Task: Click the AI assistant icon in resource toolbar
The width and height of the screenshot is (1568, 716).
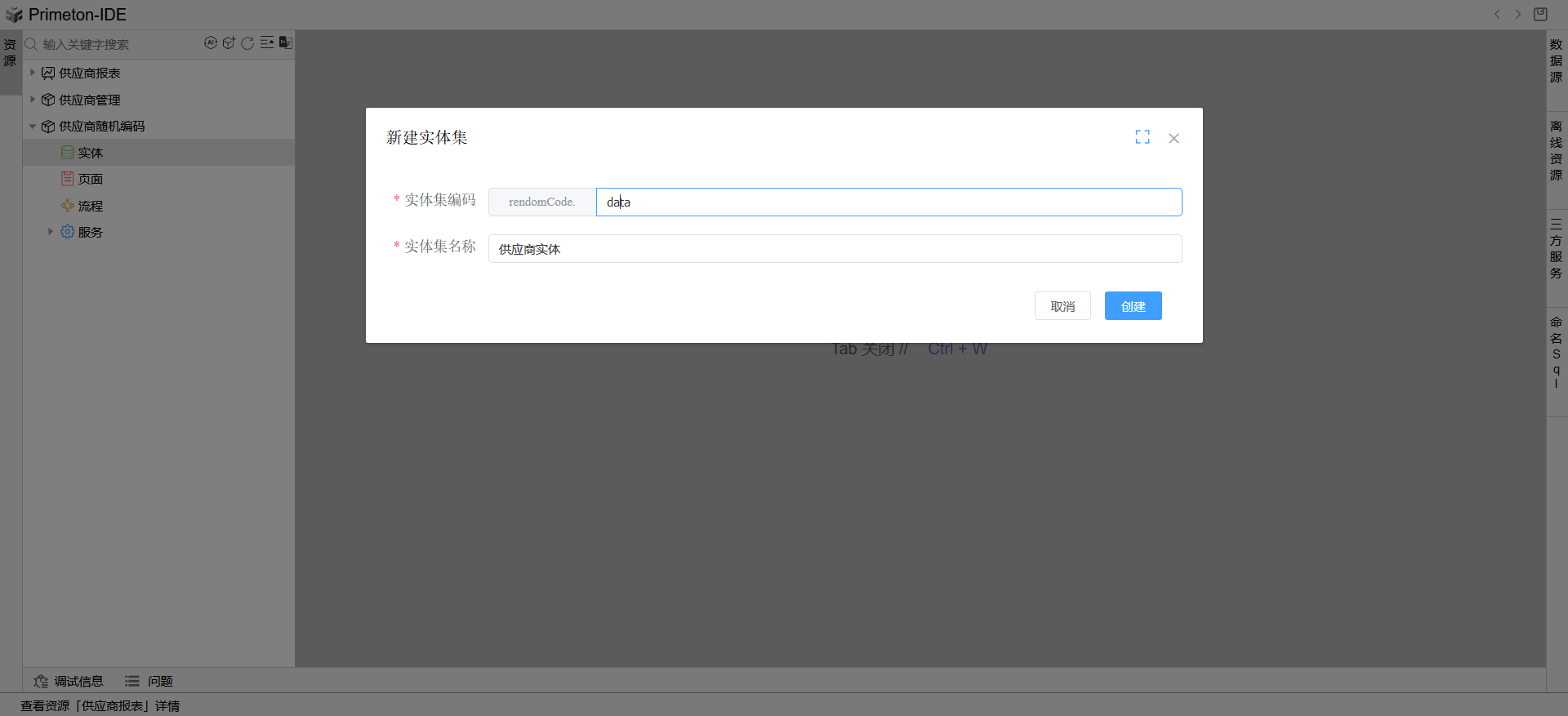Action: 211,43
